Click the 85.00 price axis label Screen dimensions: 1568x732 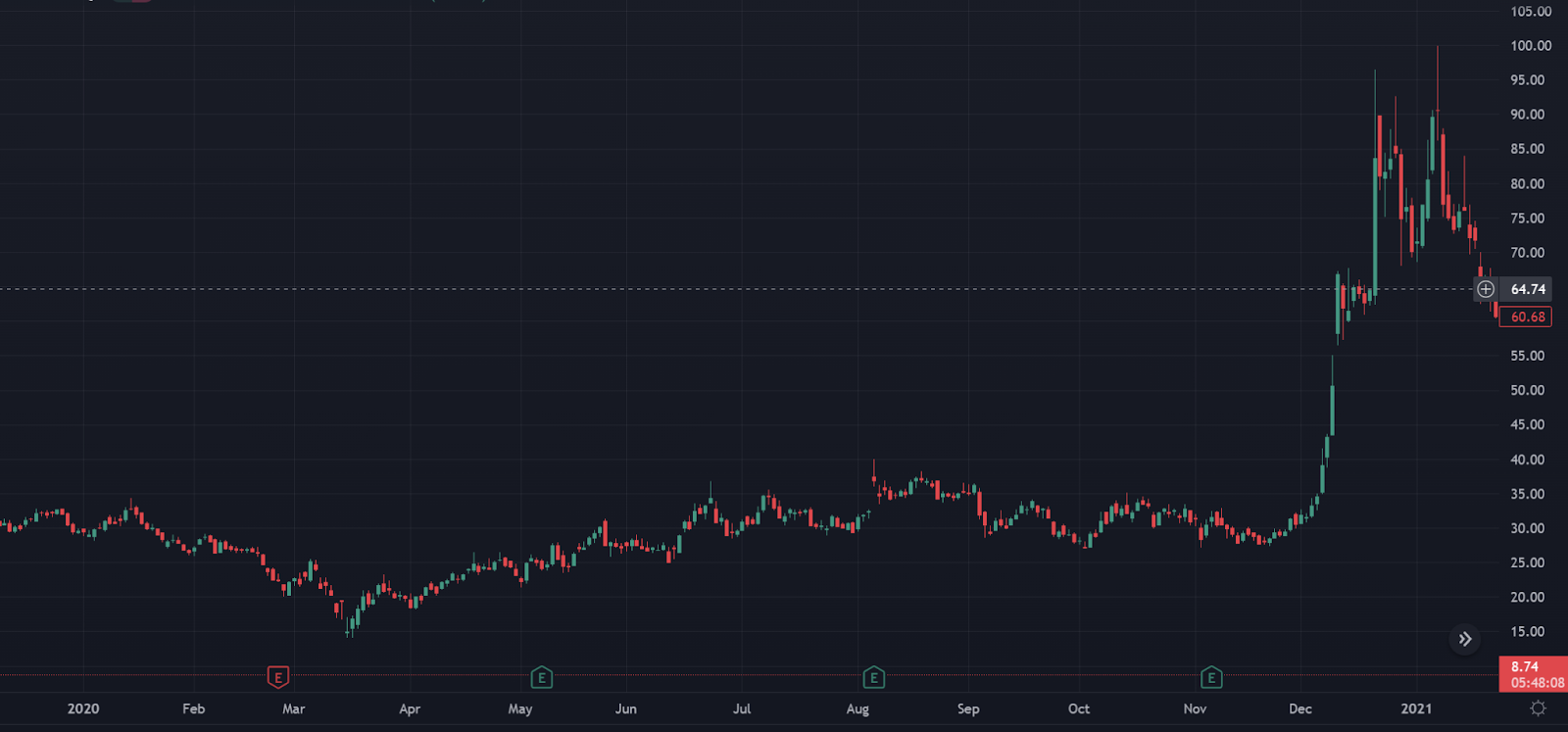(1528, 149)
